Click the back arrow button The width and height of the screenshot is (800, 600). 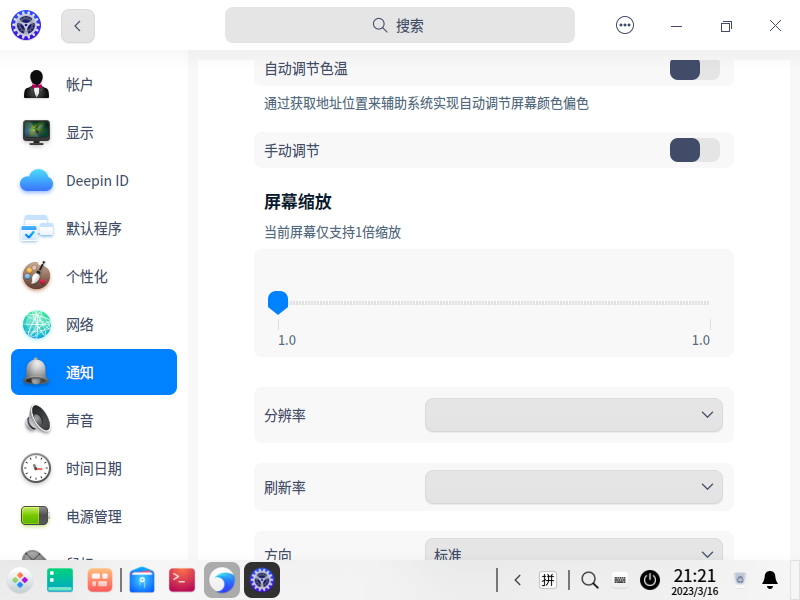[77, 25]
